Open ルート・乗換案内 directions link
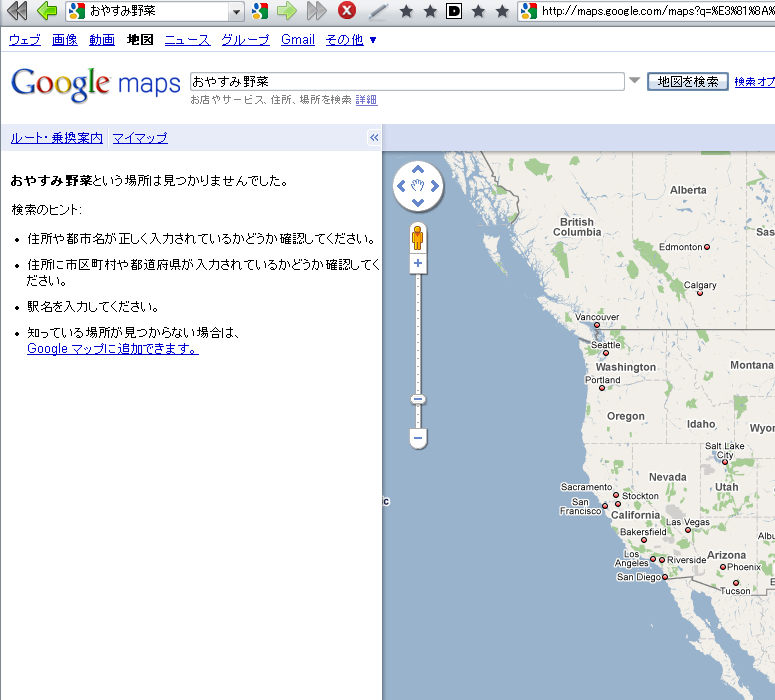775x700 pixels. 57,138
